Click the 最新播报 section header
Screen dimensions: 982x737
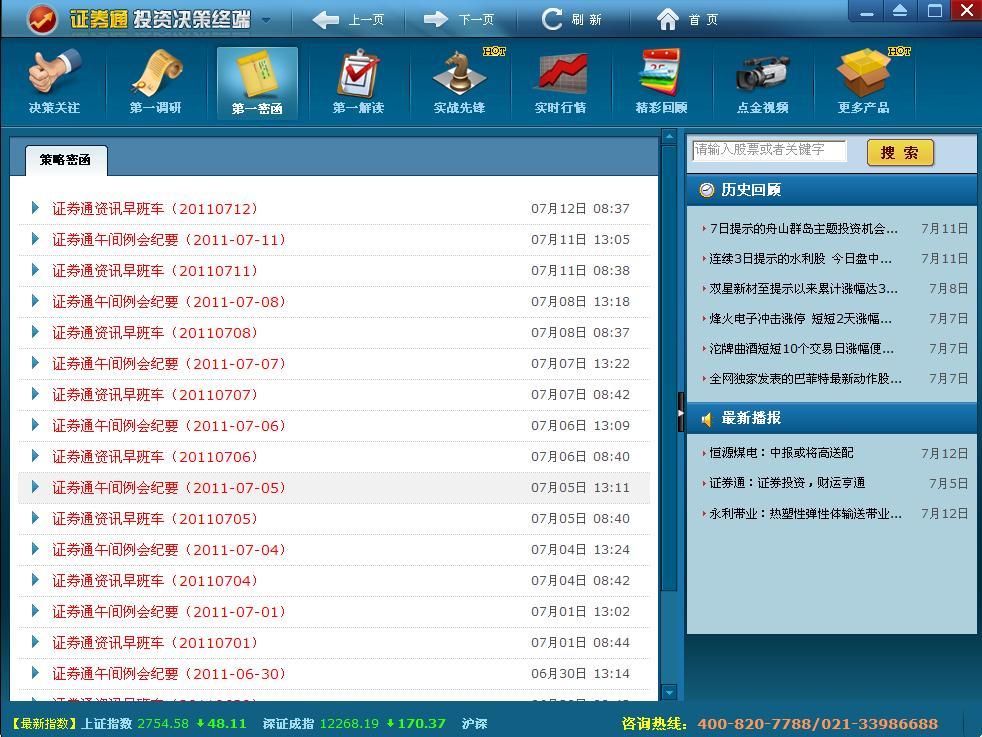[x=832, y=418]
